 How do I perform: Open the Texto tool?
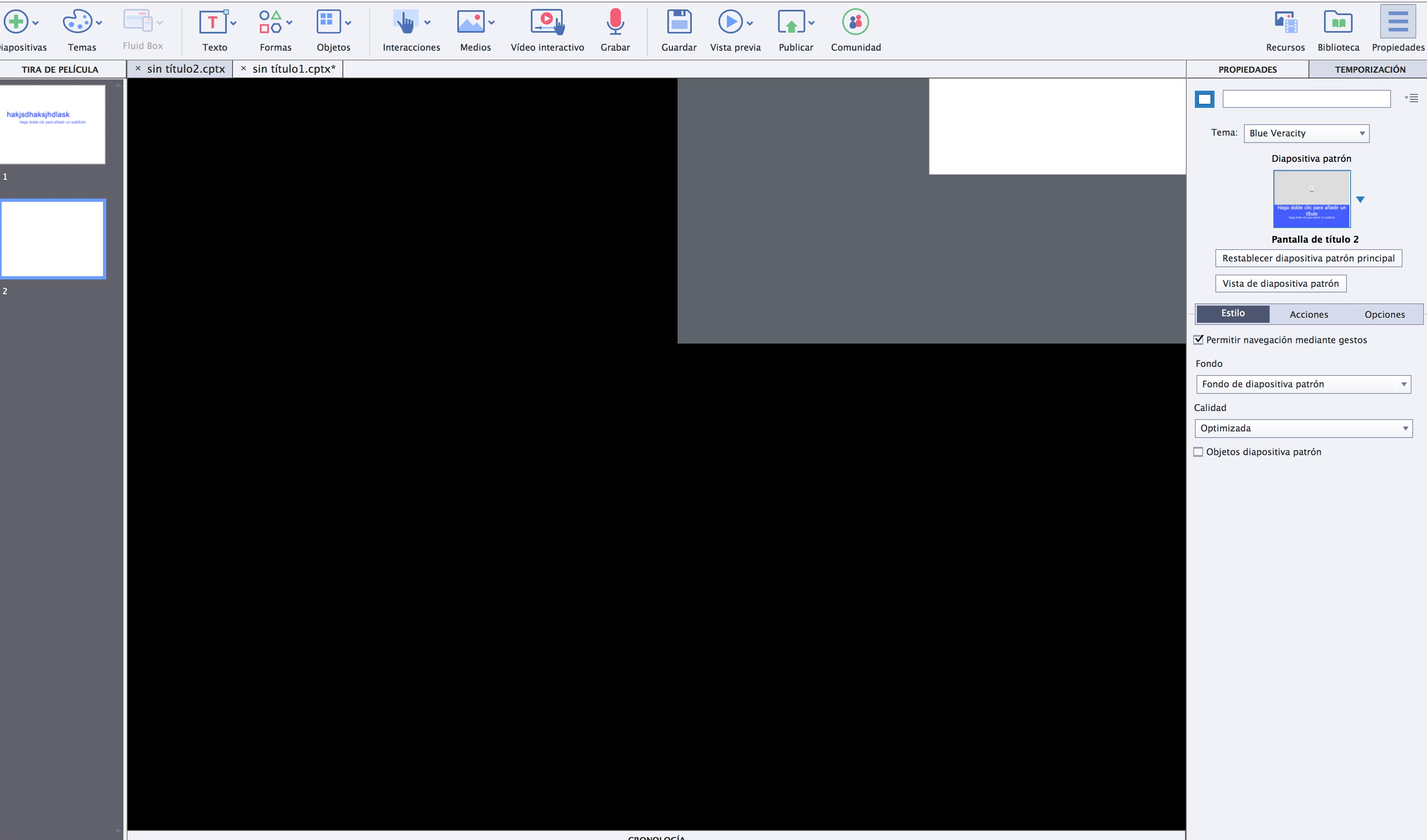[212, 22]
